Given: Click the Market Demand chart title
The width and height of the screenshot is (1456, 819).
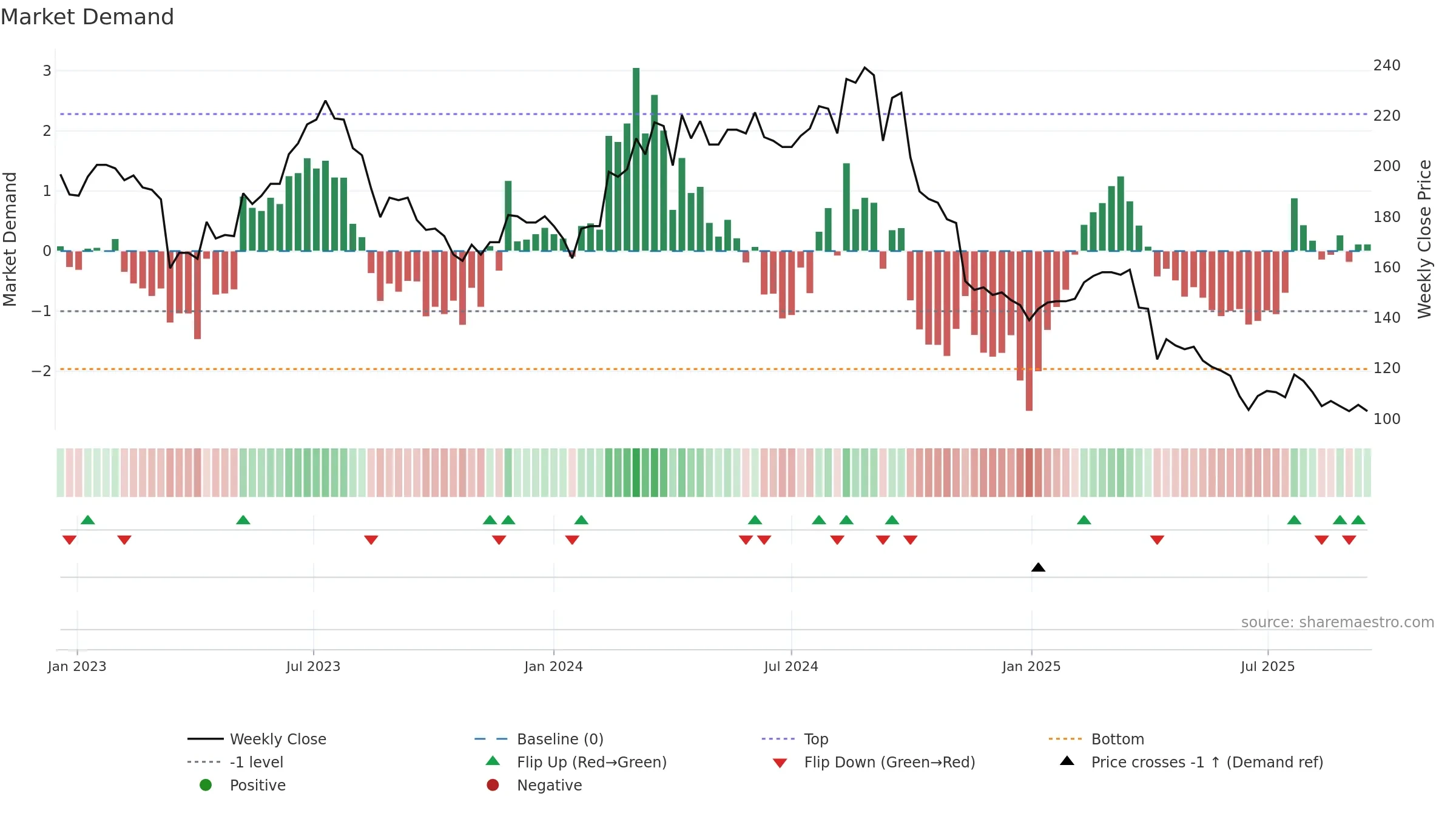Looking at the screenshot, I should [87, 17].
